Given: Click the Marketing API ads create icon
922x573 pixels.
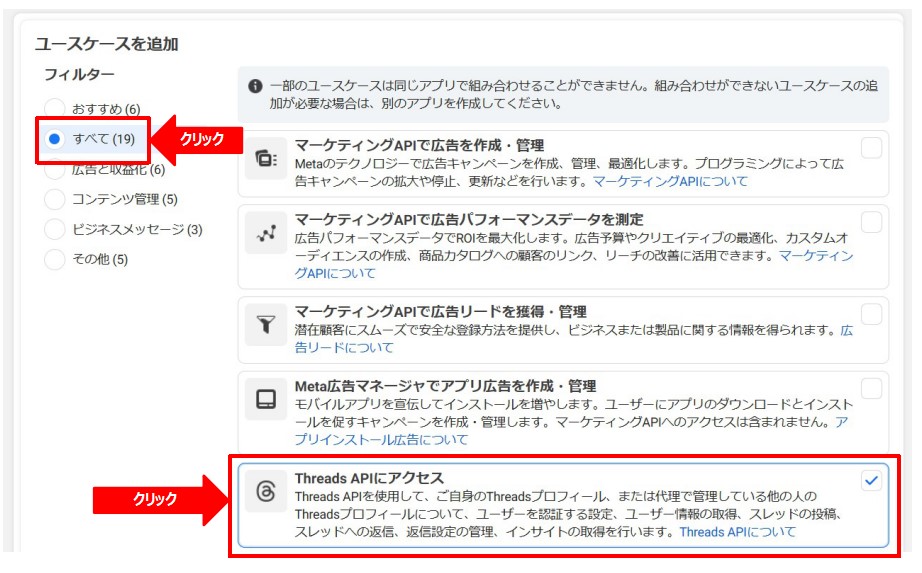Looking at the screenshot, I should (266, 158).
